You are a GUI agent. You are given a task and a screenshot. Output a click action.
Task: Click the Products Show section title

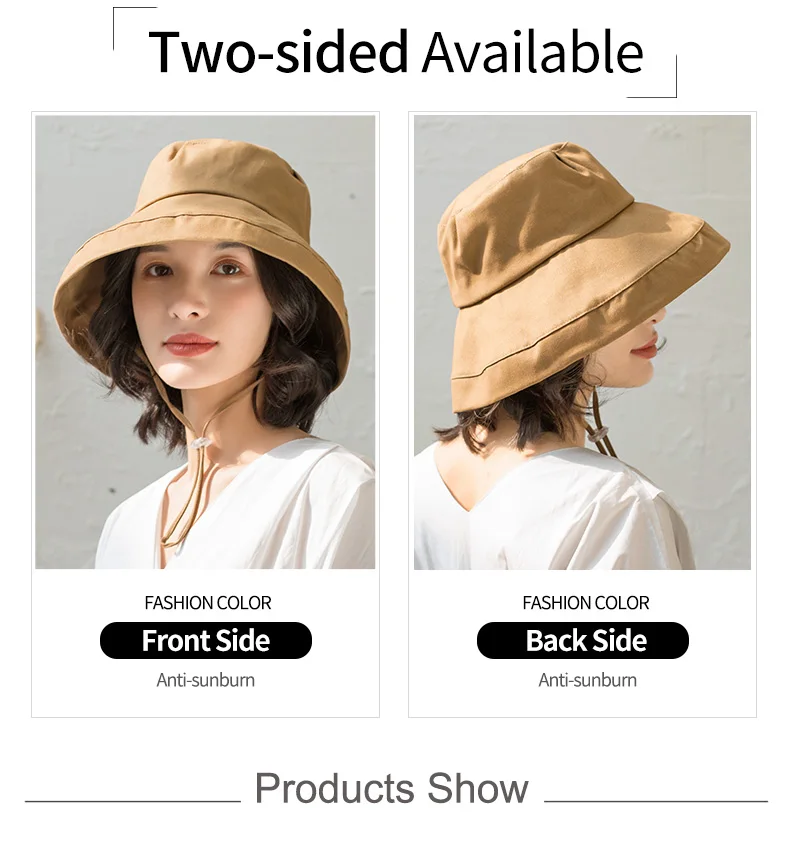point(391,788)
